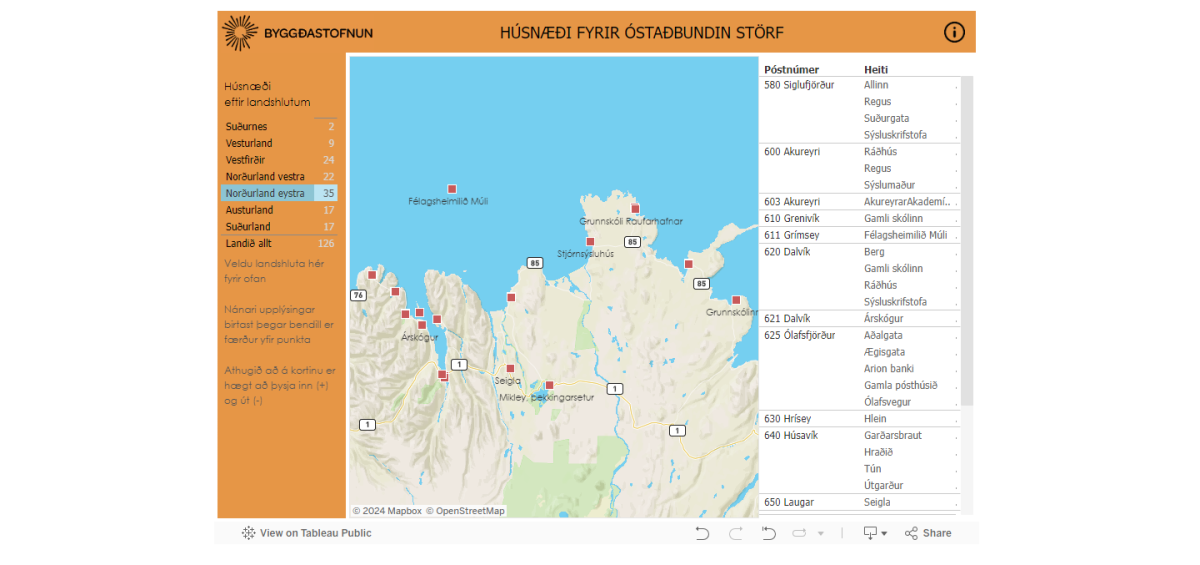Image resolution: width=1200 pixels, height=565 pixels.
Task: Click the Tableau undo arrow icon
Action: [702, 533]
